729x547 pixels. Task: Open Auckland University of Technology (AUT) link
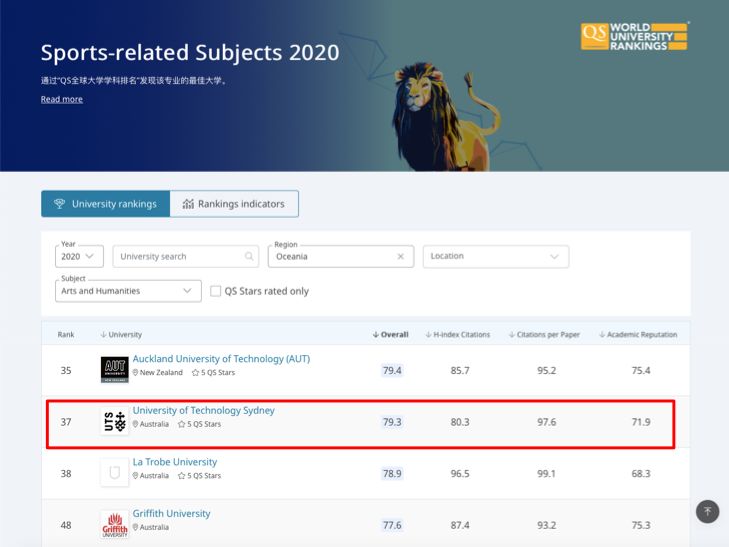click(x=221, y=359)
